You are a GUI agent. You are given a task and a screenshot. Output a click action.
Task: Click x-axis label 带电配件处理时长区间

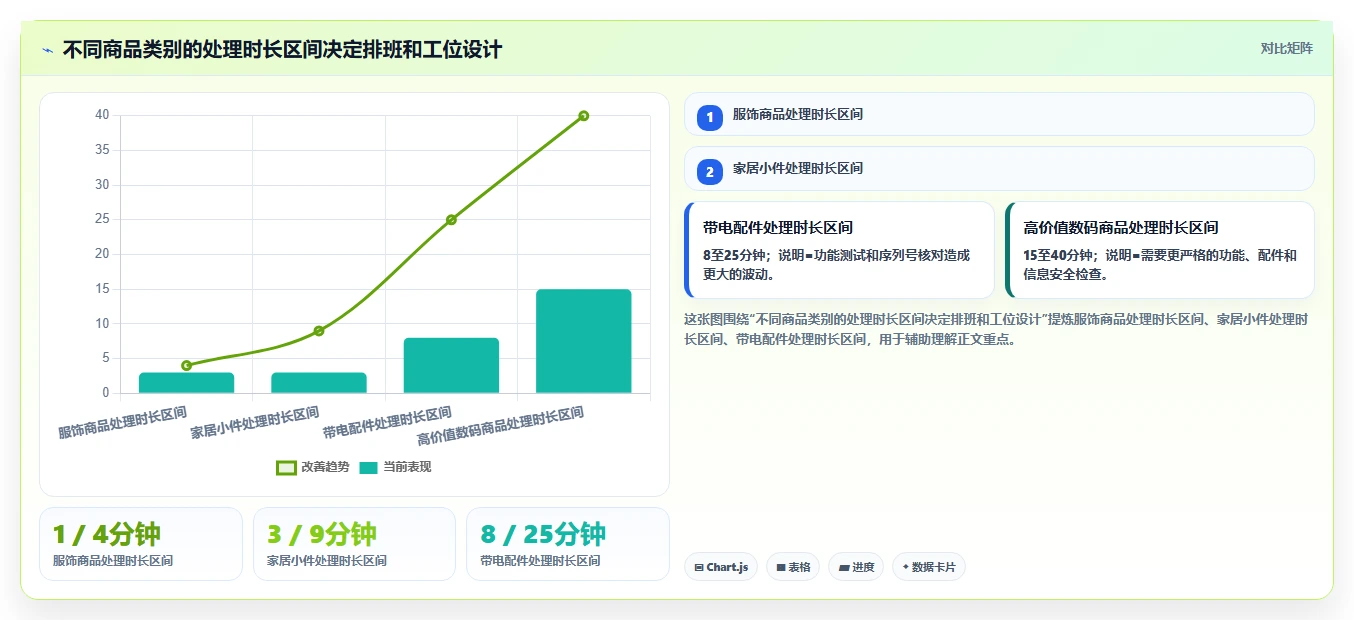point(387,422)
